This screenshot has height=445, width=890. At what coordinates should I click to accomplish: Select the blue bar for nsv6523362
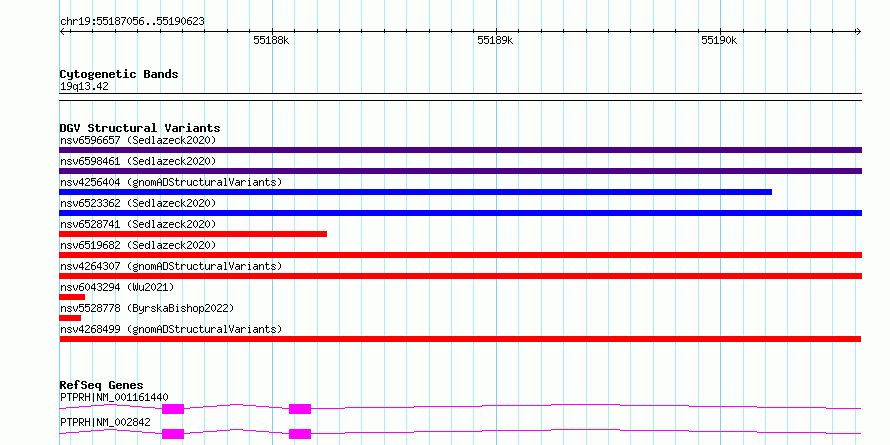[x=460, y=213]
